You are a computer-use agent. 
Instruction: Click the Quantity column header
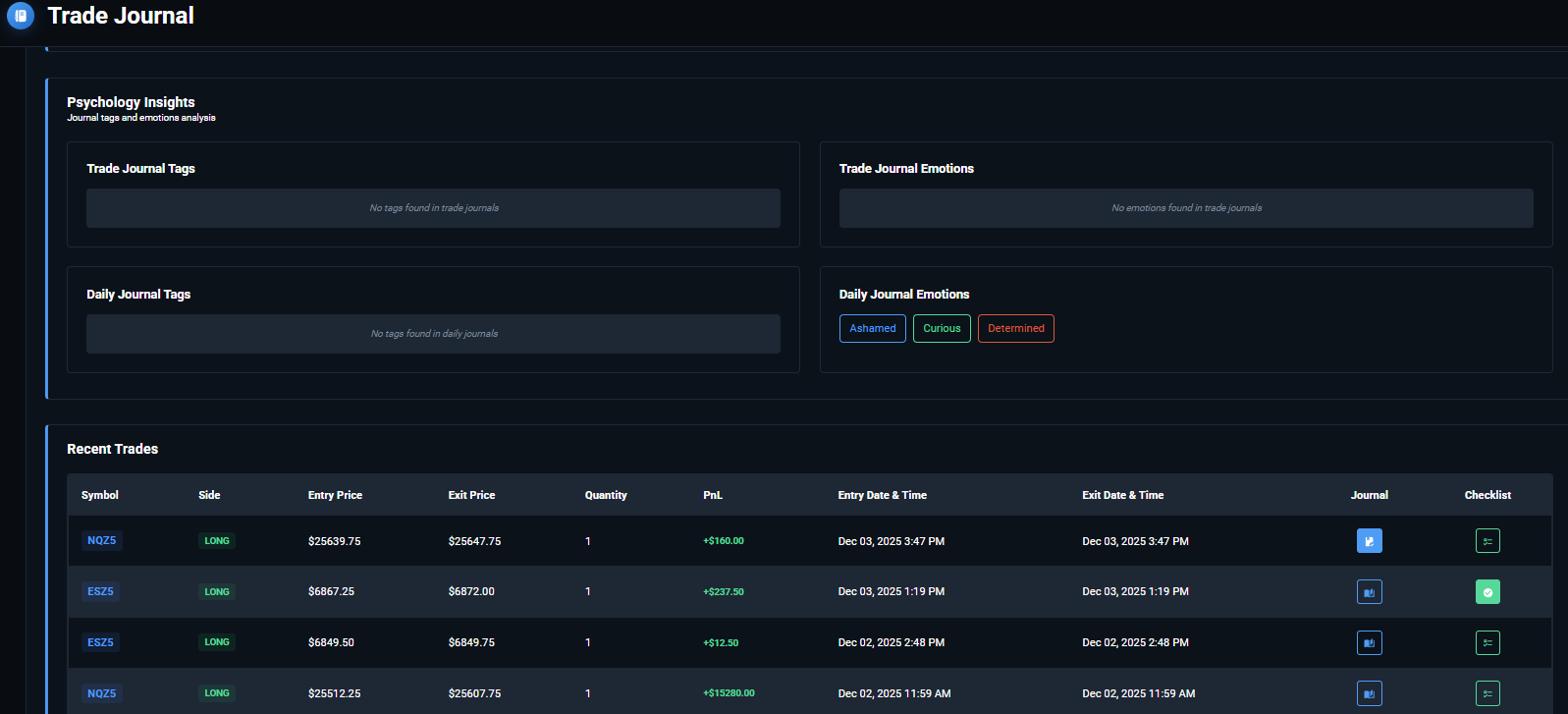click(x=606, y=495)
